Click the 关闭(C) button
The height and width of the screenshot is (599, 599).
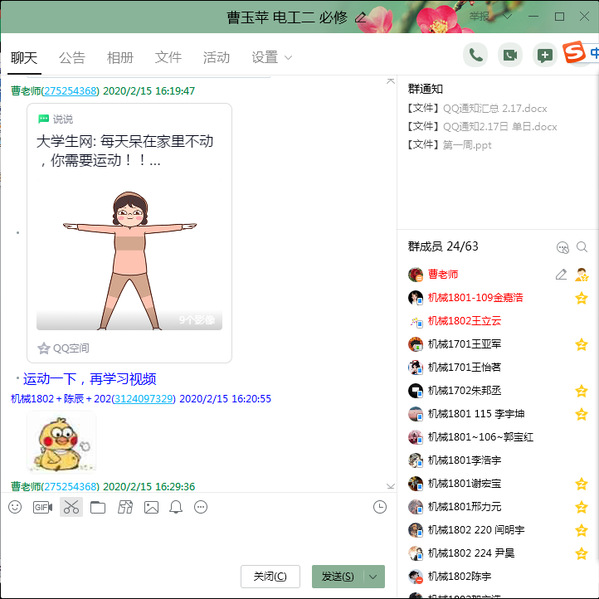coord(270,576)
